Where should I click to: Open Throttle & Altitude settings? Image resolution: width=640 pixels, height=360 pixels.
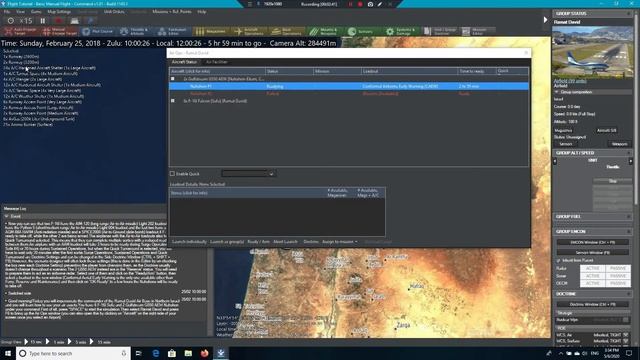[135, 31]
